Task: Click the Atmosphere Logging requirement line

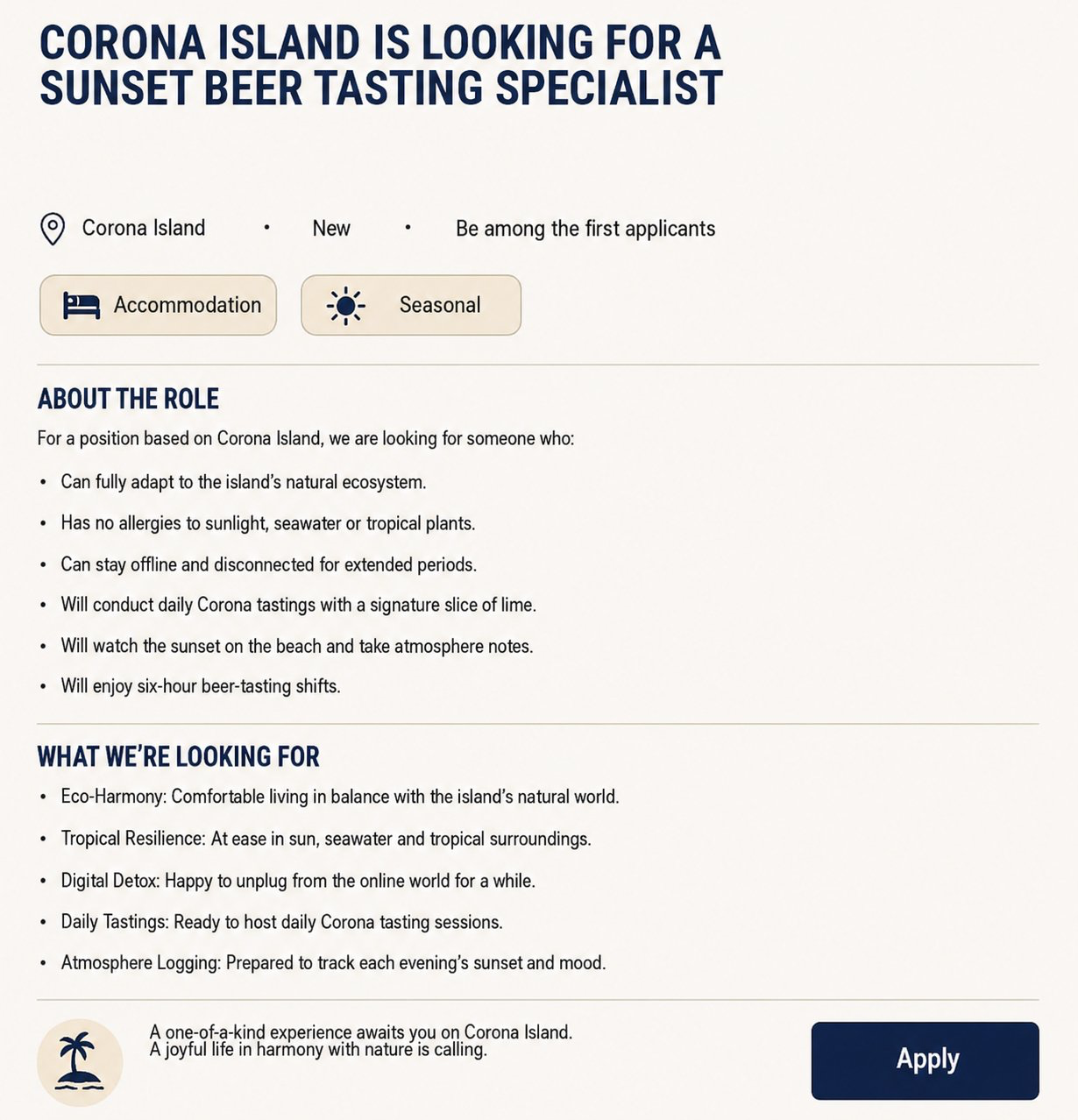Action: [x=333, y=963]
